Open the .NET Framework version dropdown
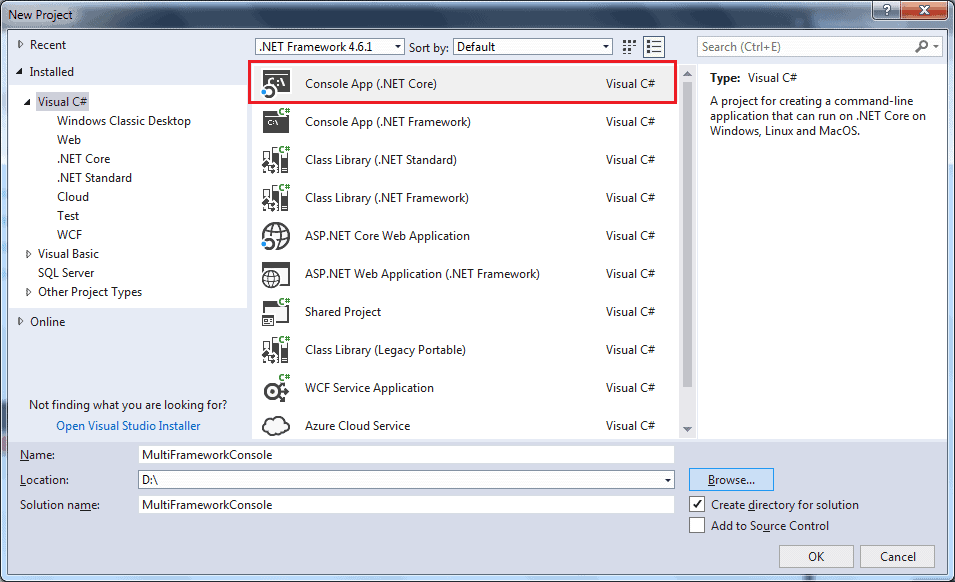955x582 pixels. (x=398, y=45)
